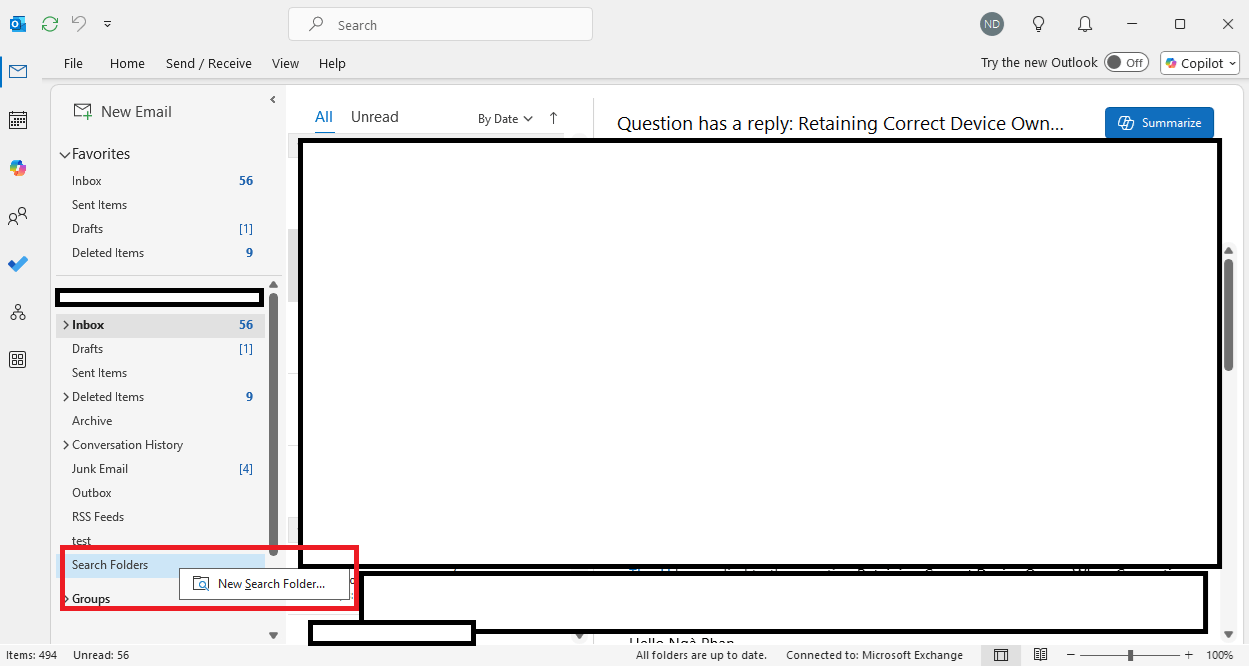Click inside the Search box

point(440,23)
